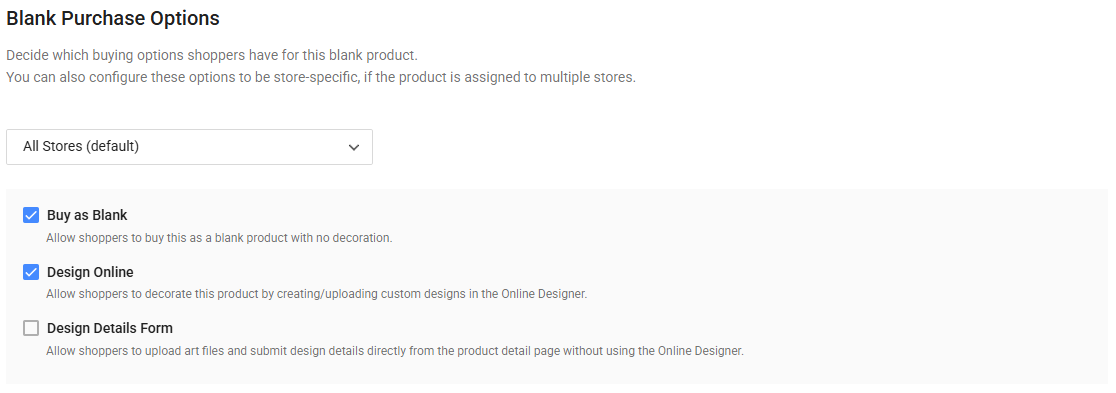Select the 'Buy as Blank' label text

click(x=87, y=215)
